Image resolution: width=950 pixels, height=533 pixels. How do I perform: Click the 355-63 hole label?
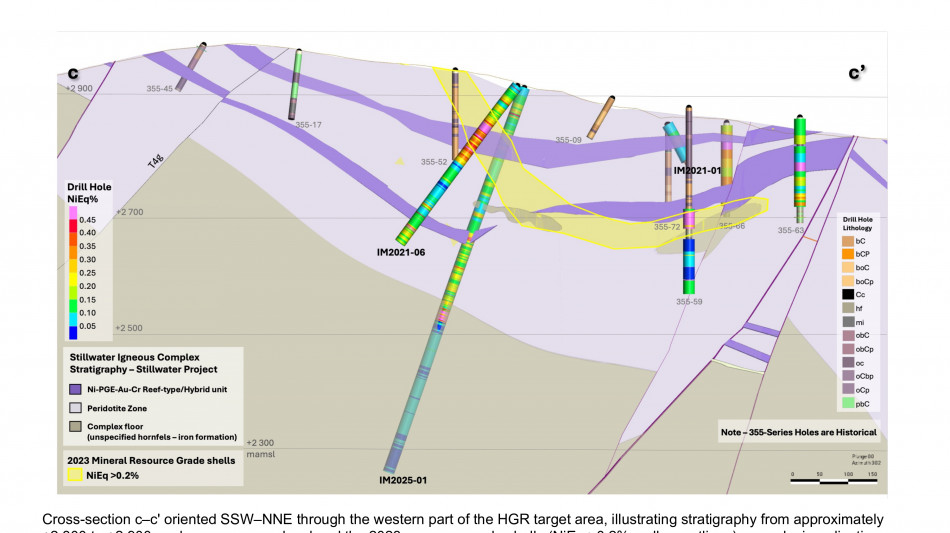pos(791,230)
